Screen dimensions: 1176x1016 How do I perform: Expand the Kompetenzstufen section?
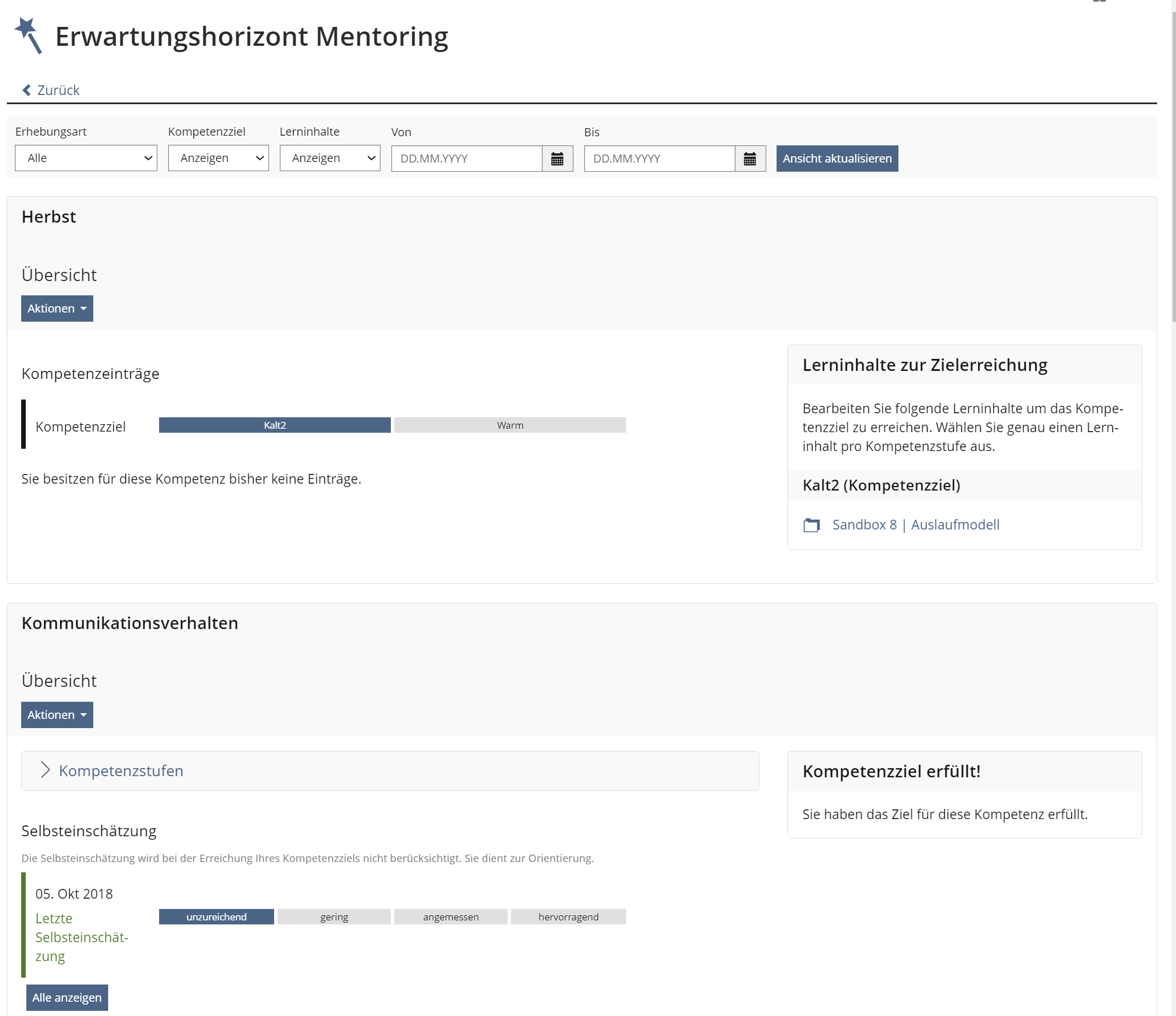pyautogui.click(x=121, y=770)
